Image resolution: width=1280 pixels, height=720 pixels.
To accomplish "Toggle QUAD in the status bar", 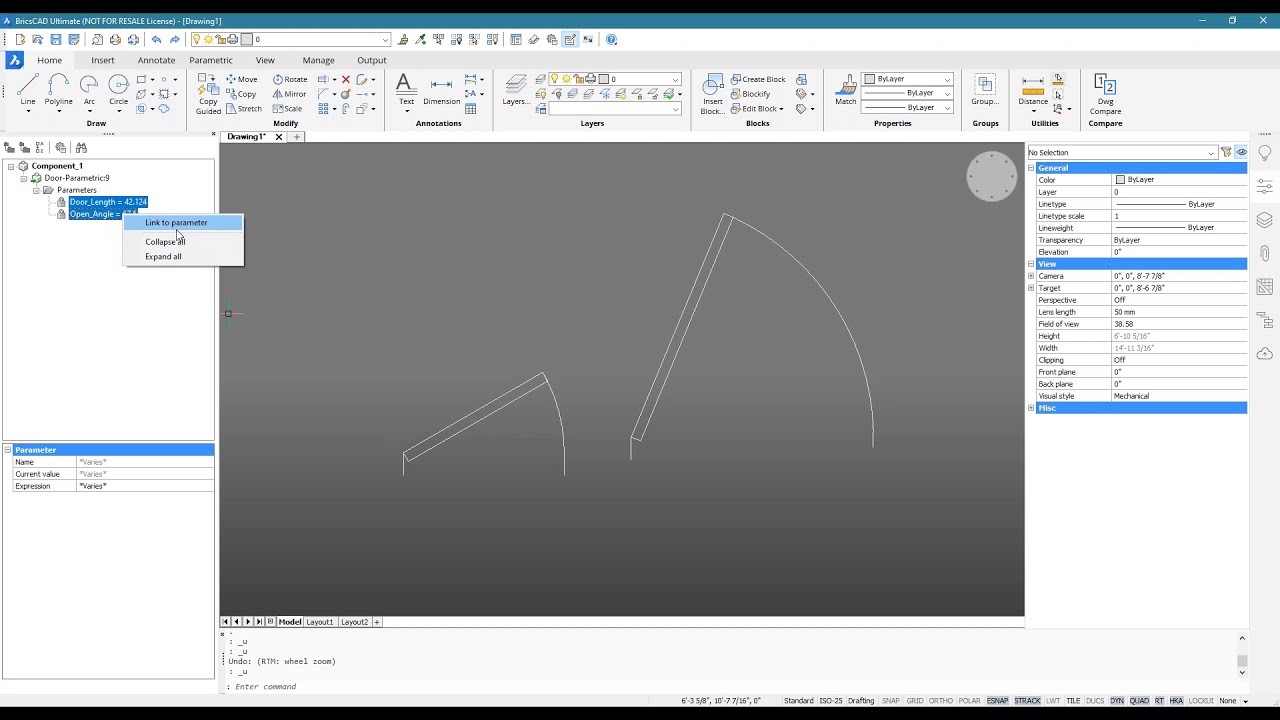I will point(1139,701).
